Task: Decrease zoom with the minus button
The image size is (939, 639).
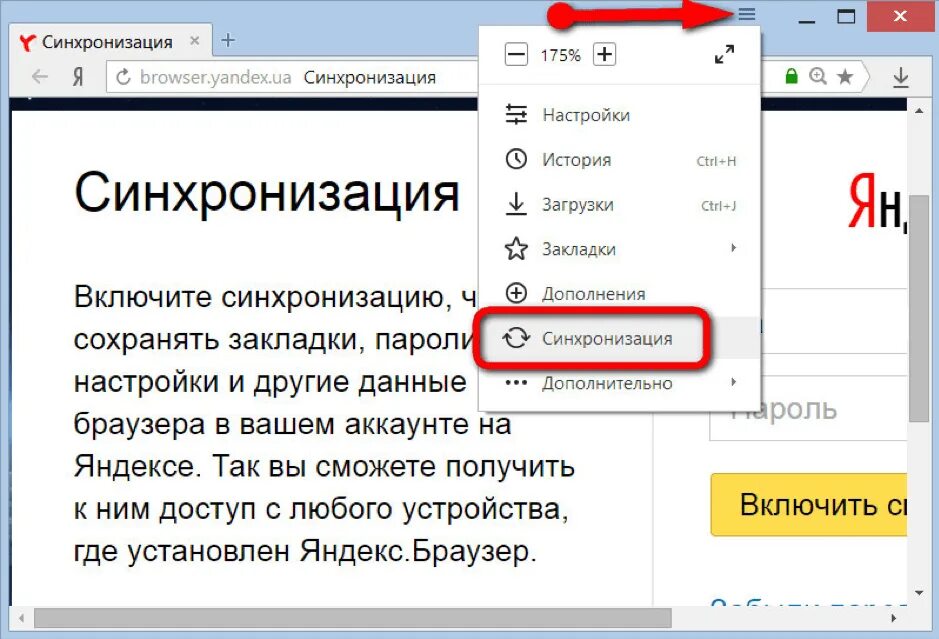Action: click(x=516, y=55)
